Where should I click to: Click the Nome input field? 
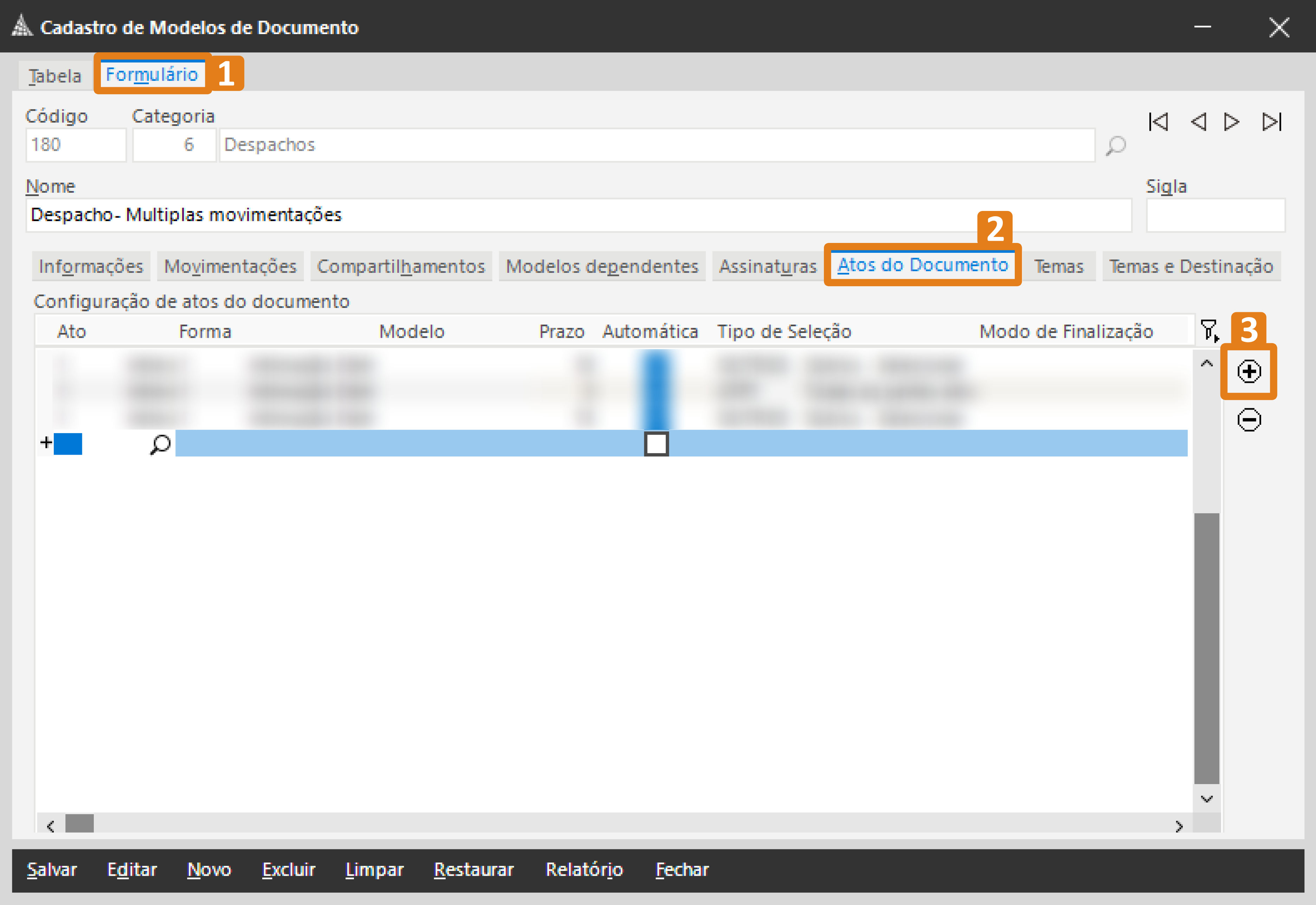coord(578,216)
